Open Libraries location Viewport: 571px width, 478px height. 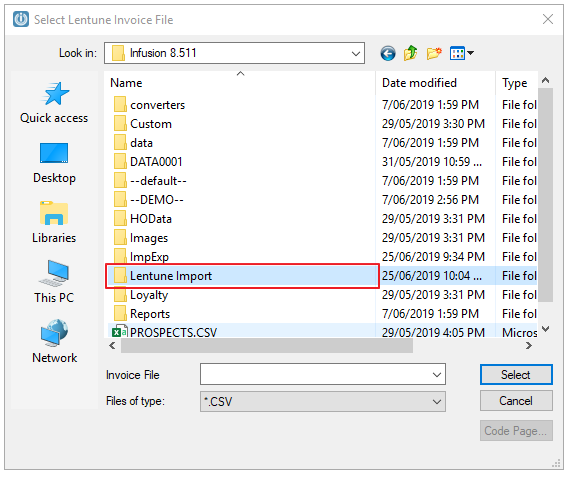(54, 223)
